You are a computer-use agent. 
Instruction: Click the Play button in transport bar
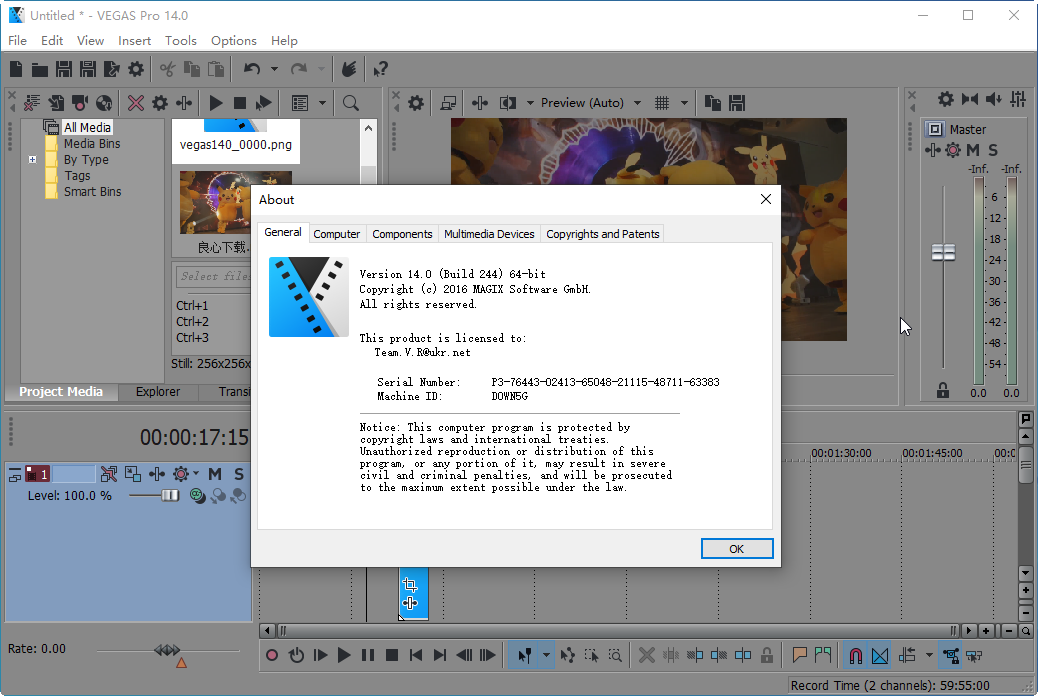pyautogui.click(x=344, y=656)
